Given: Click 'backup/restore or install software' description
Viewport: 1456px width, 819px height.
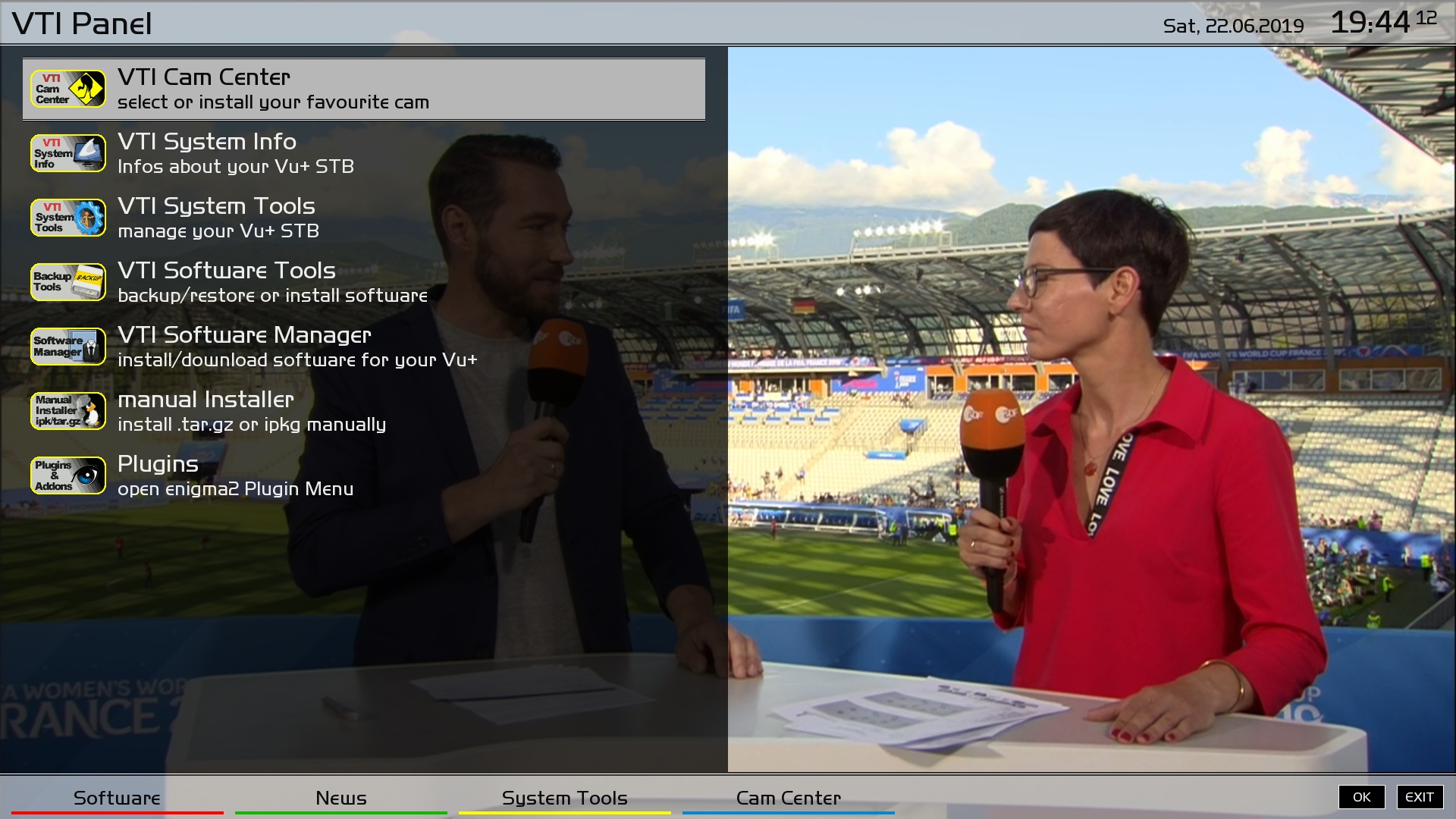Looking at the screenshot, I should [x=273, y=296].
